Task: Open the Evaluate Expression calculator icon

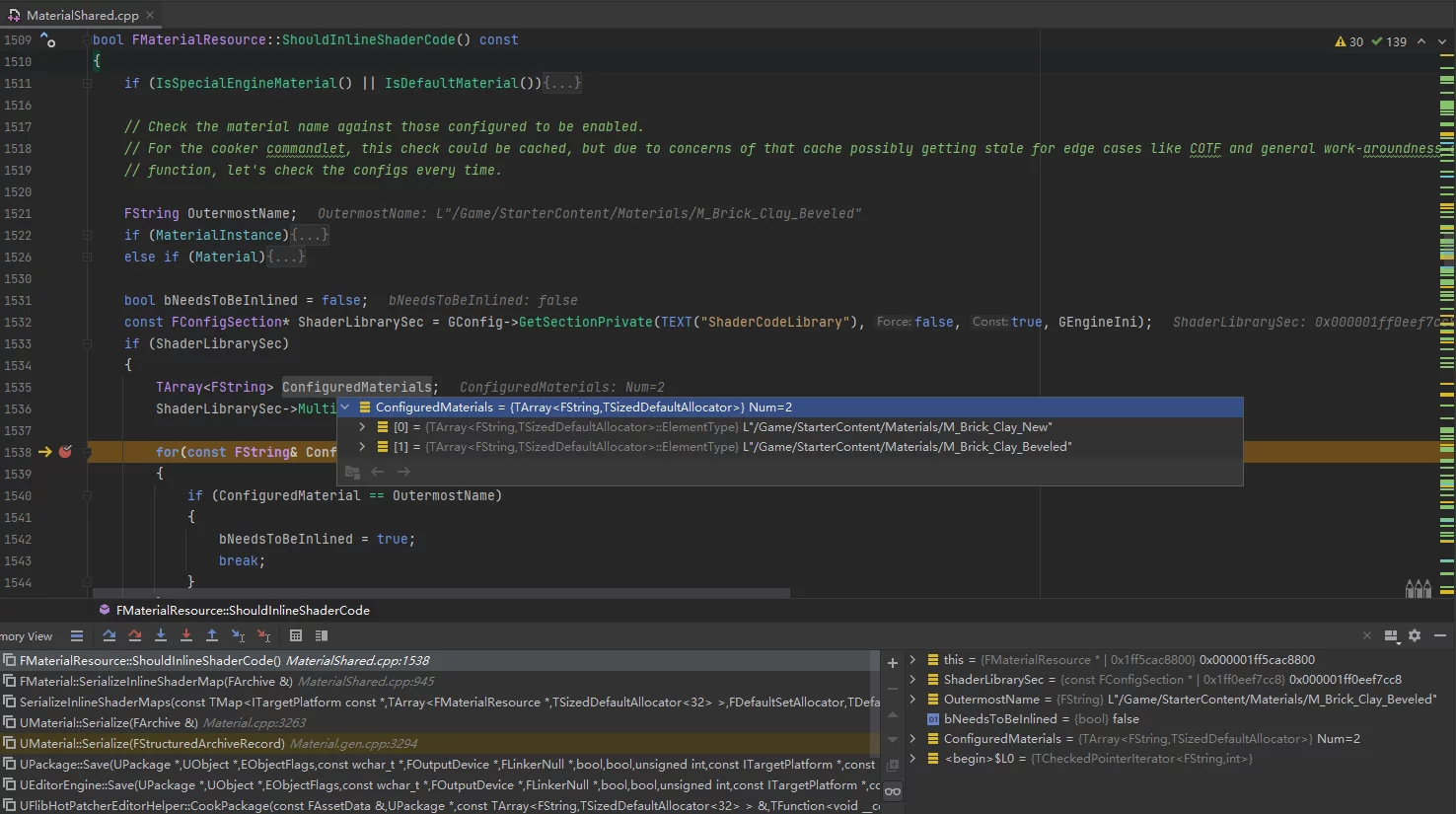Action: [296, 636]
